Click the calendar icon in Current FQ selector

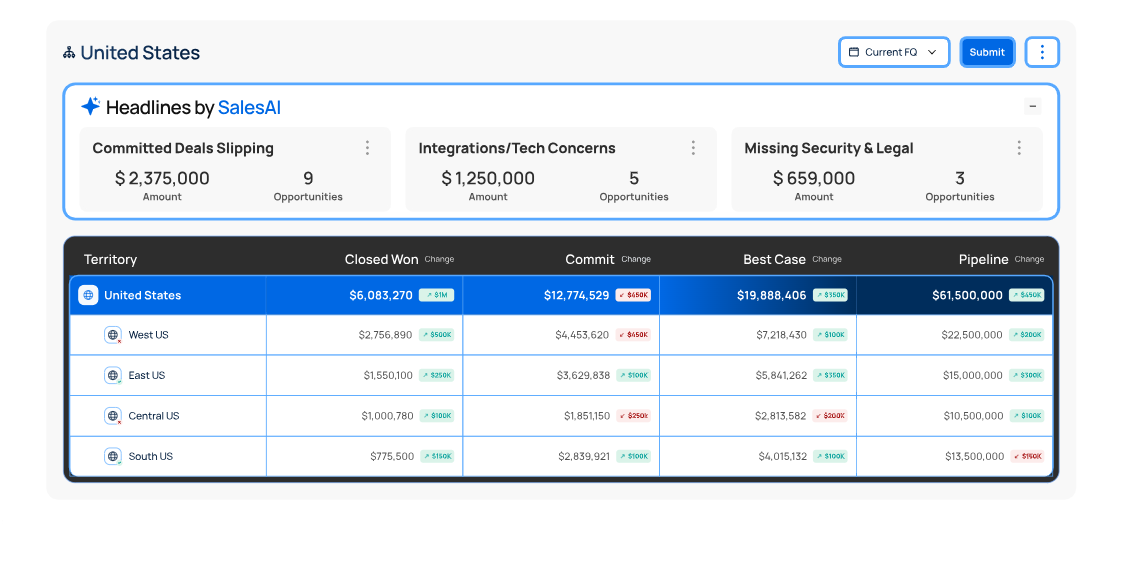coord(854,52)
